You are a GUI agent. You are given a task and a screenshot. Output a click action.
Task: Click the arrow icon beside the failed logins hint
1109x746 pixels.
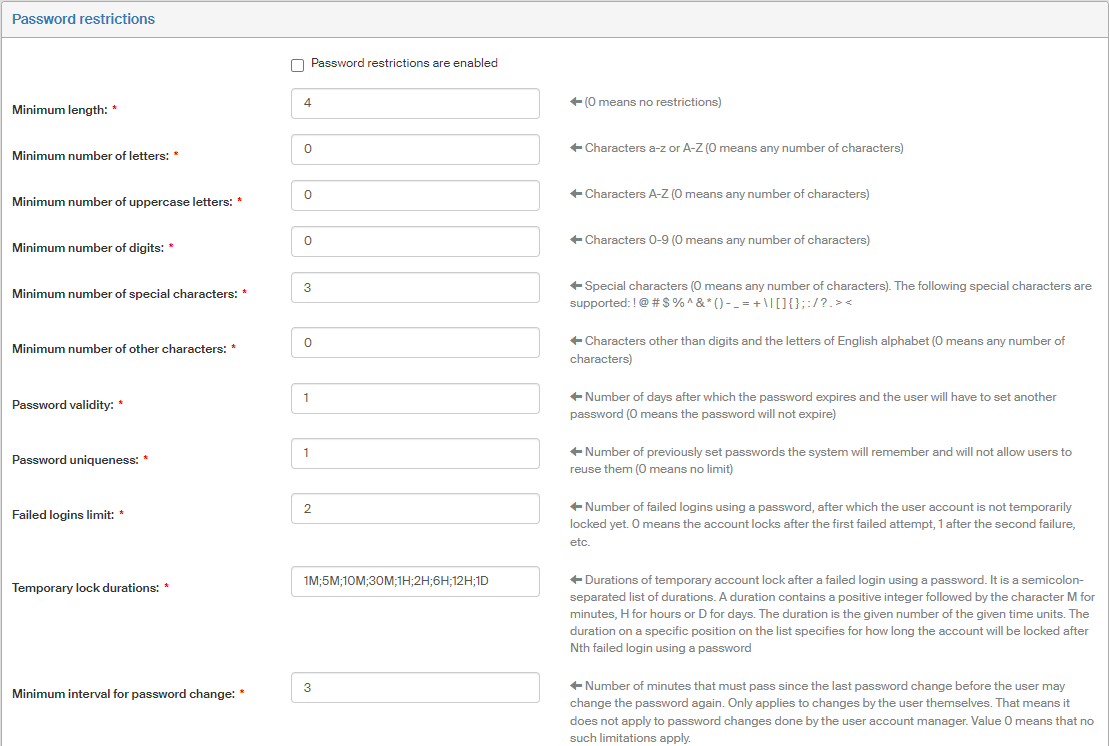coord(576,507)
